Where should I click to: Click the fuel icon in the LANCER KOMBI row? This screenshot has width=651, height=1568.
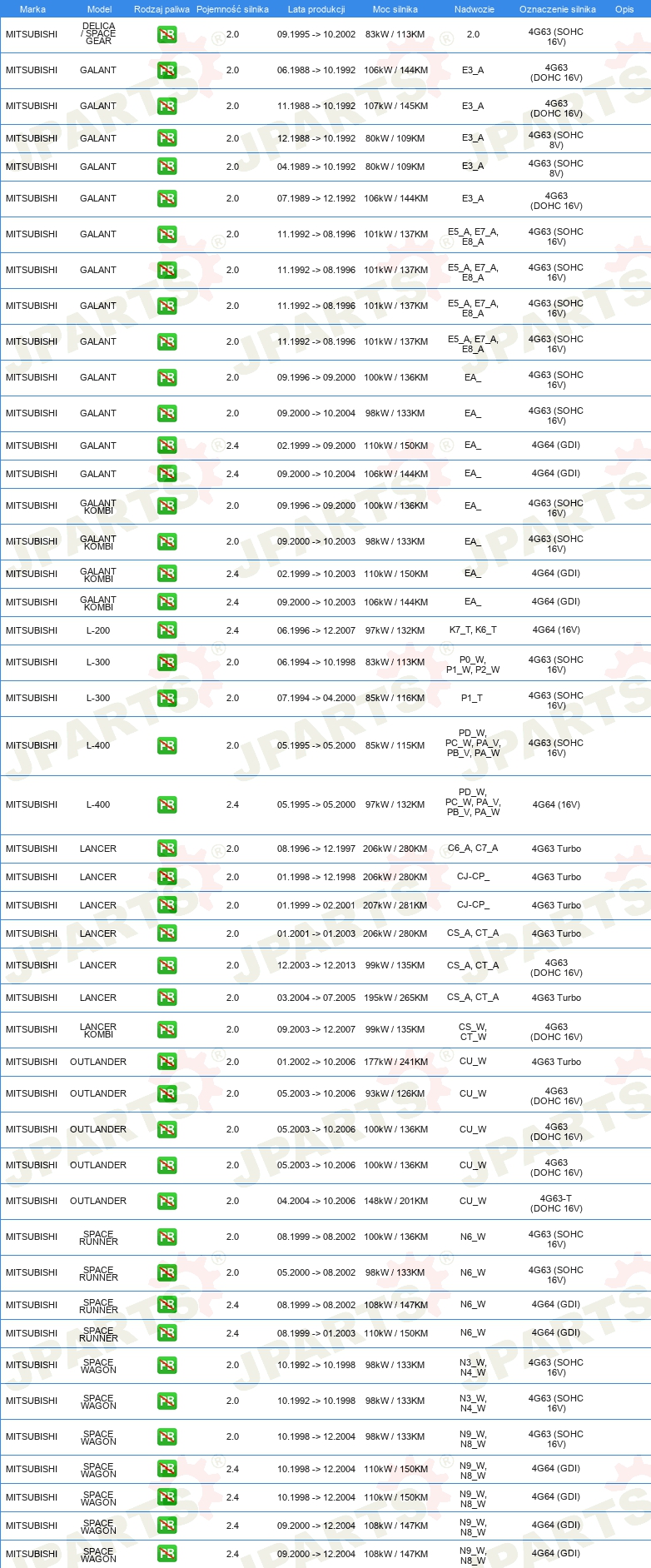tap(167, 1030)
